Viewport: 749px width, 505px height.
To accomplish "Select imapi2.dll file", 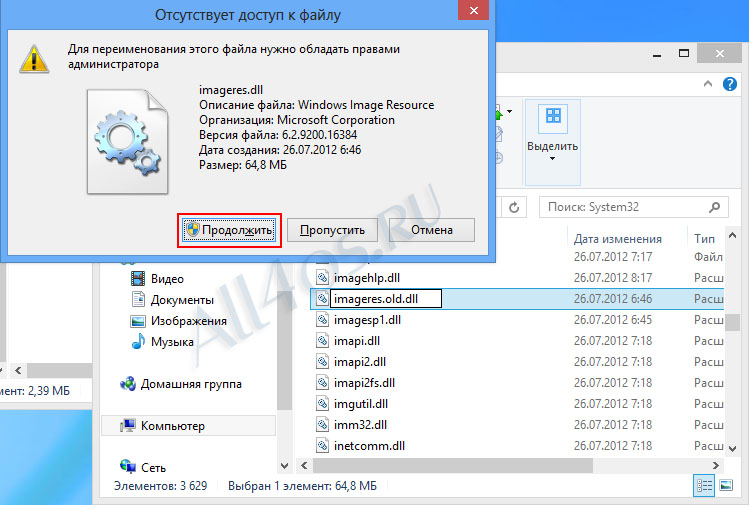I will point(360,362).
